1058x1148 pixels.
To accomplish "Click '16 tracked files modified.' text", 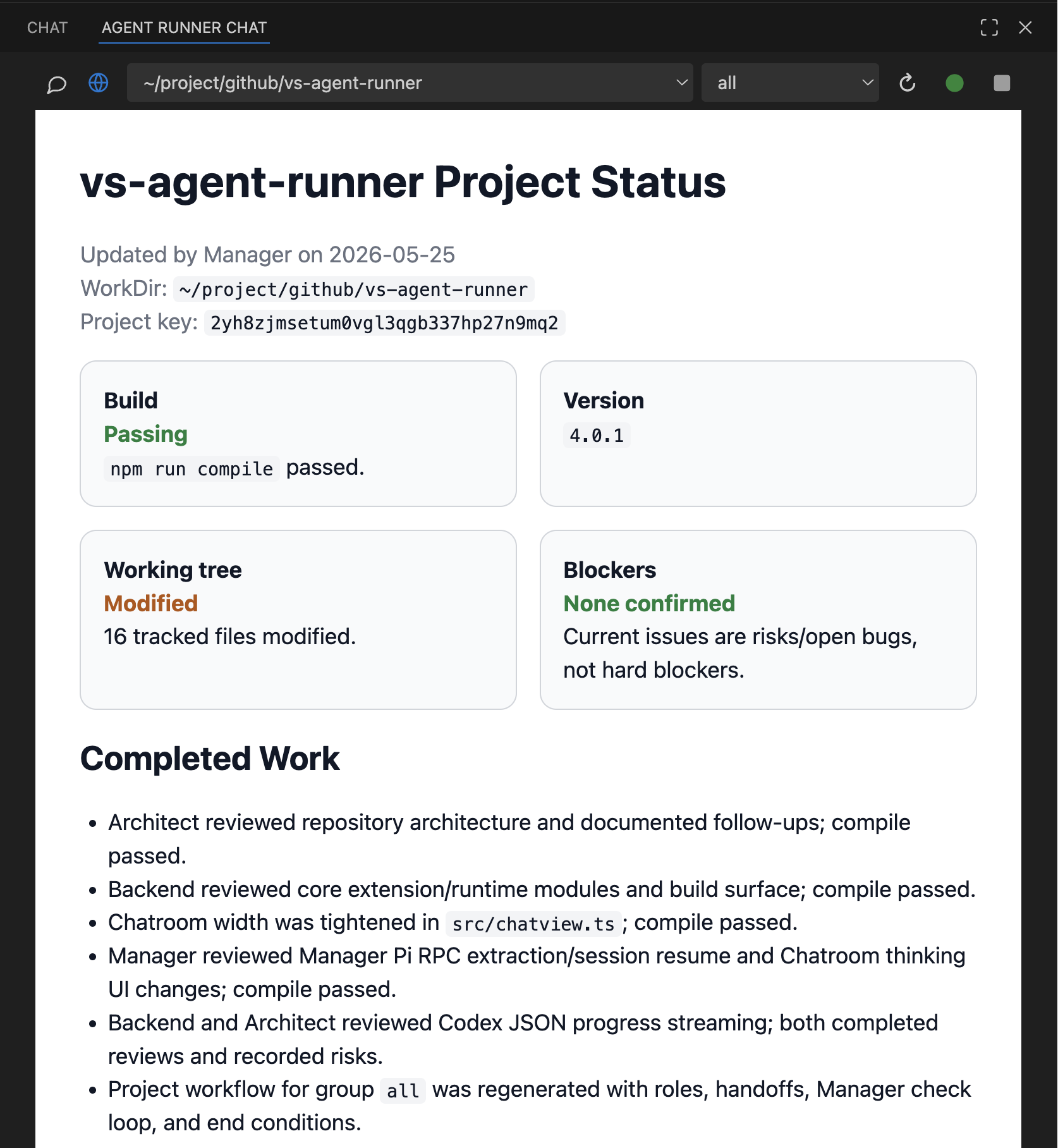I will [x=230, y=637].
